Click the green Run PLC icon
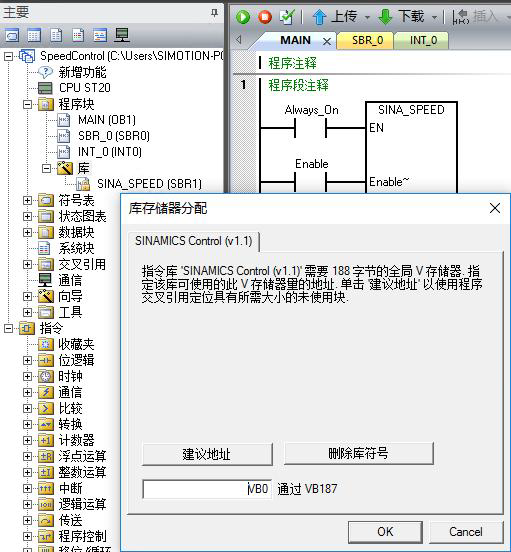Image resolution: width=511 pixels, height=552 pixels. coord(243,17)
